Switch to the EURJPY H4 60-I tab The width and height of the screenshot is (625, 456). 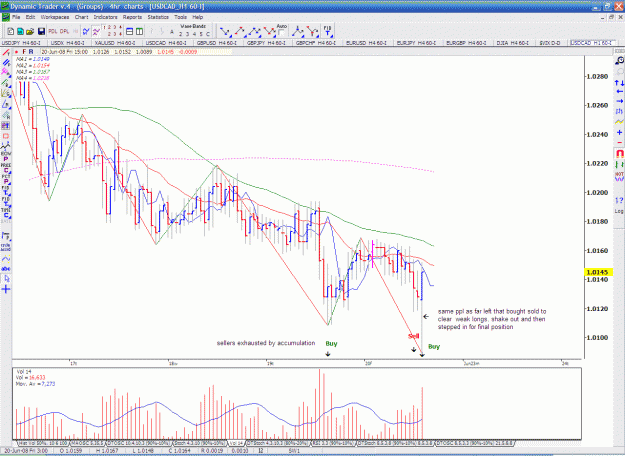click(416, 43)
